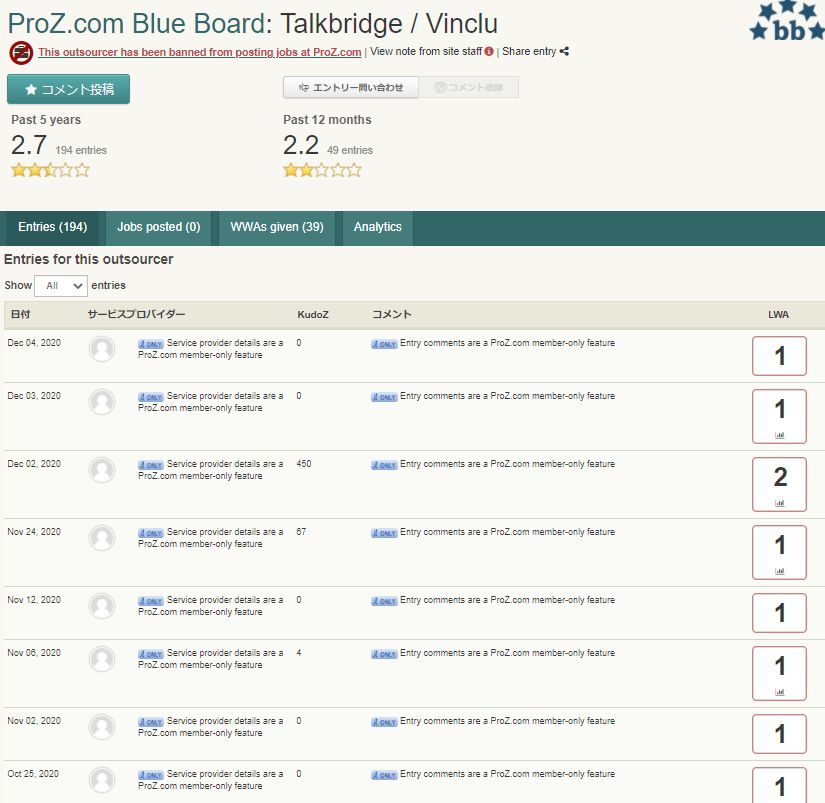
Task: Click the Entries for this outsourcer heading
Action: point(88,259)
